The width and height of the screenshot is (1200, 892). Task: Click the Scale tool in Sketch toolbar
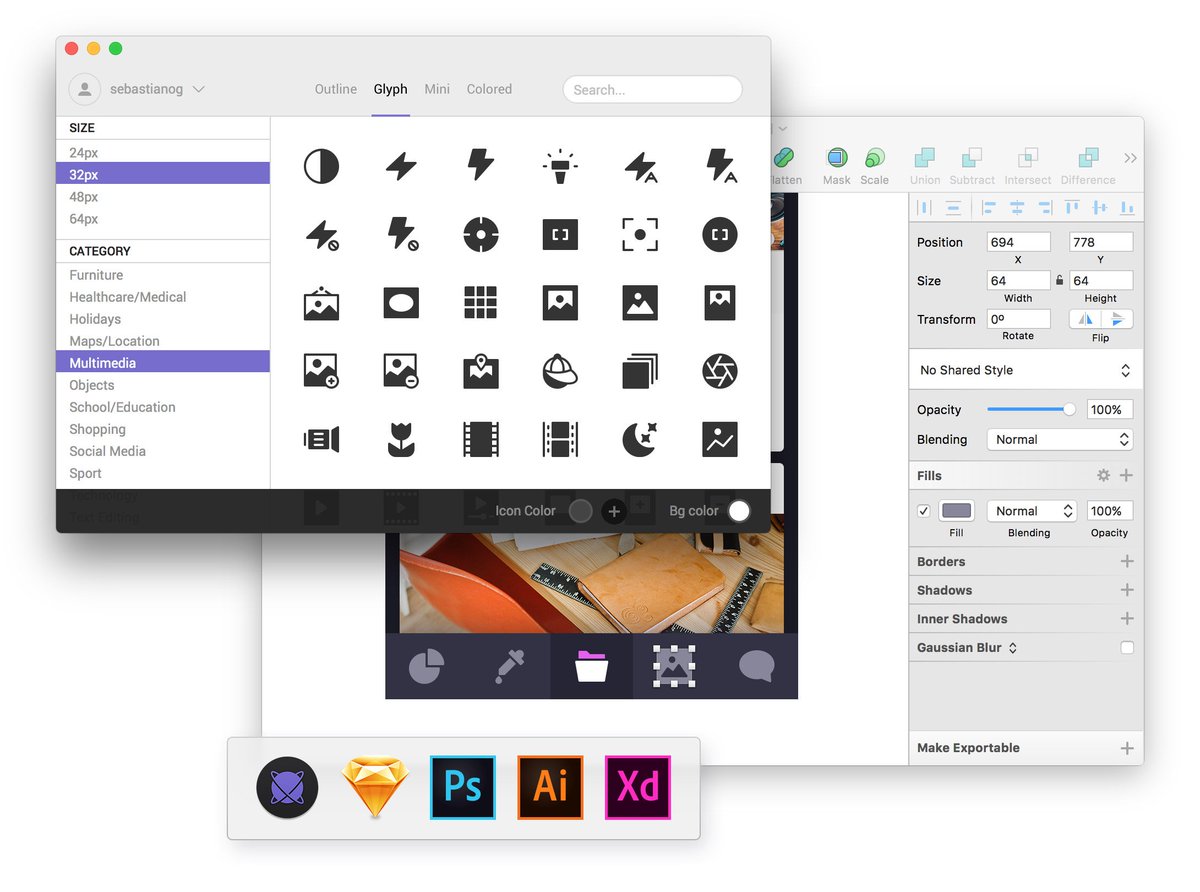[x=874, y=166]
